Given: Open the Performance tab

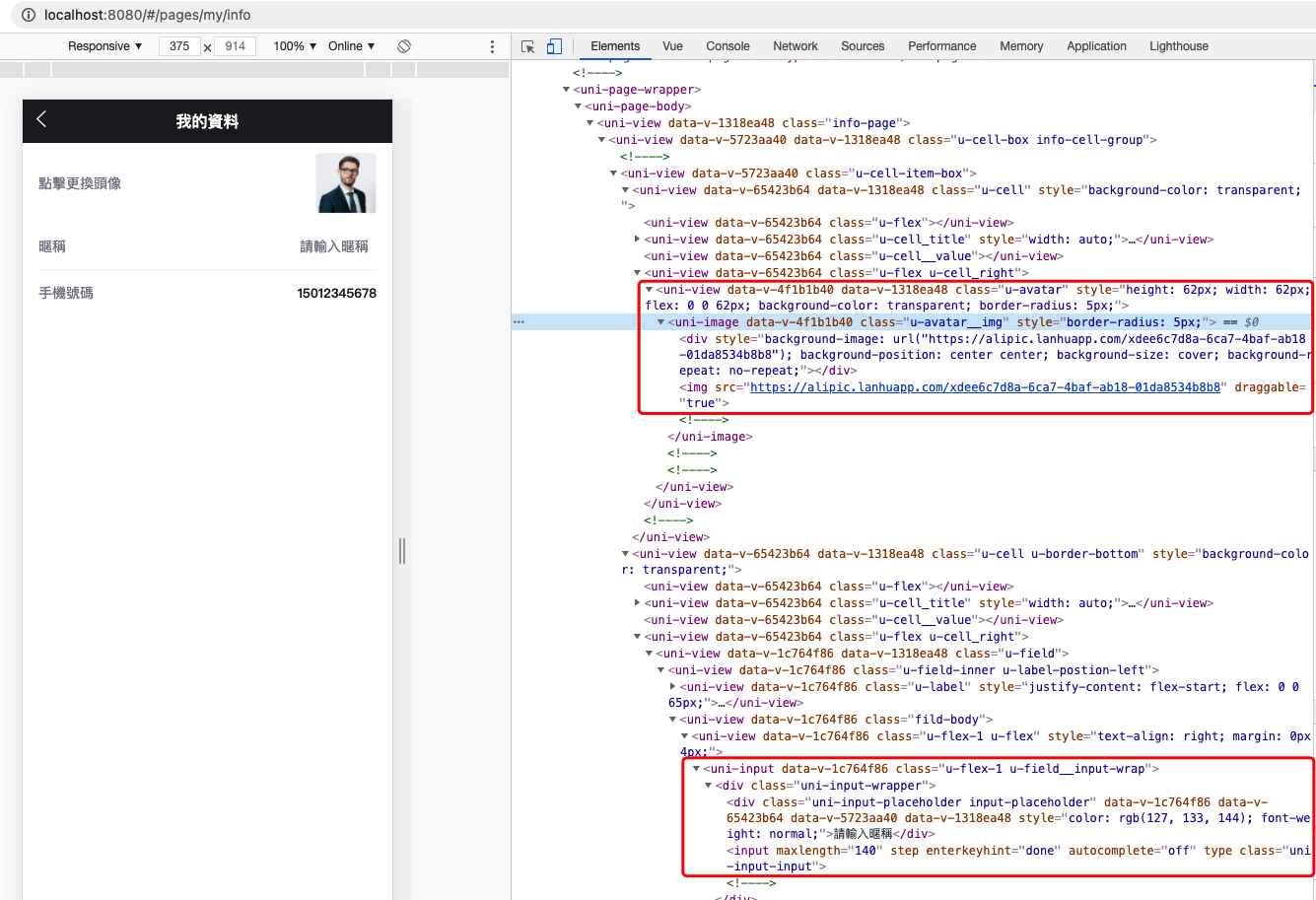Looking at the screenshot, I should [x=942, y=46].
